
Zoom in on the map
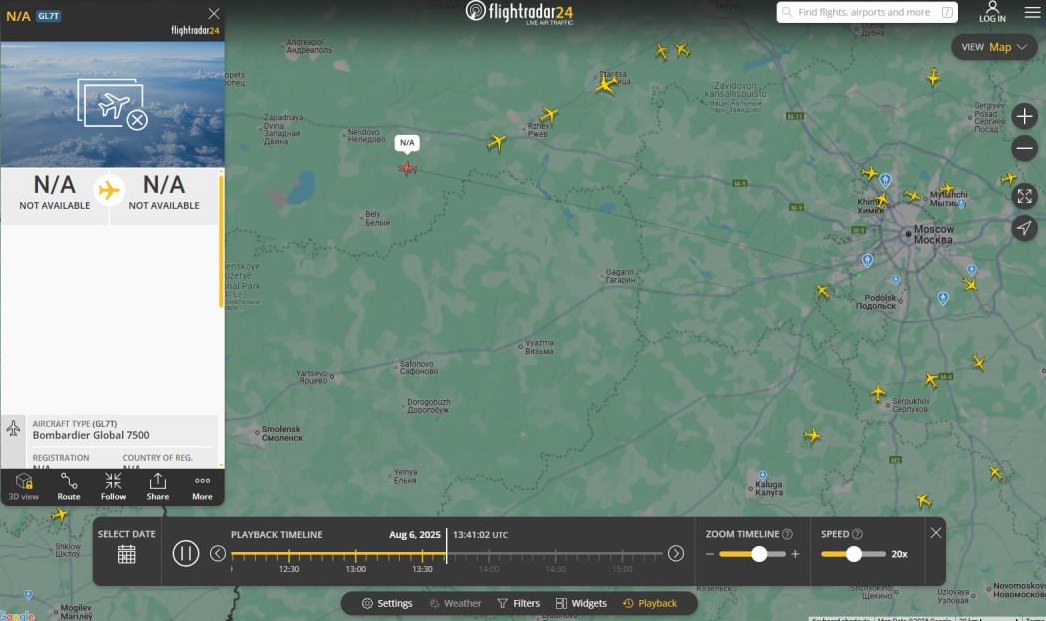coord(1024,116)
